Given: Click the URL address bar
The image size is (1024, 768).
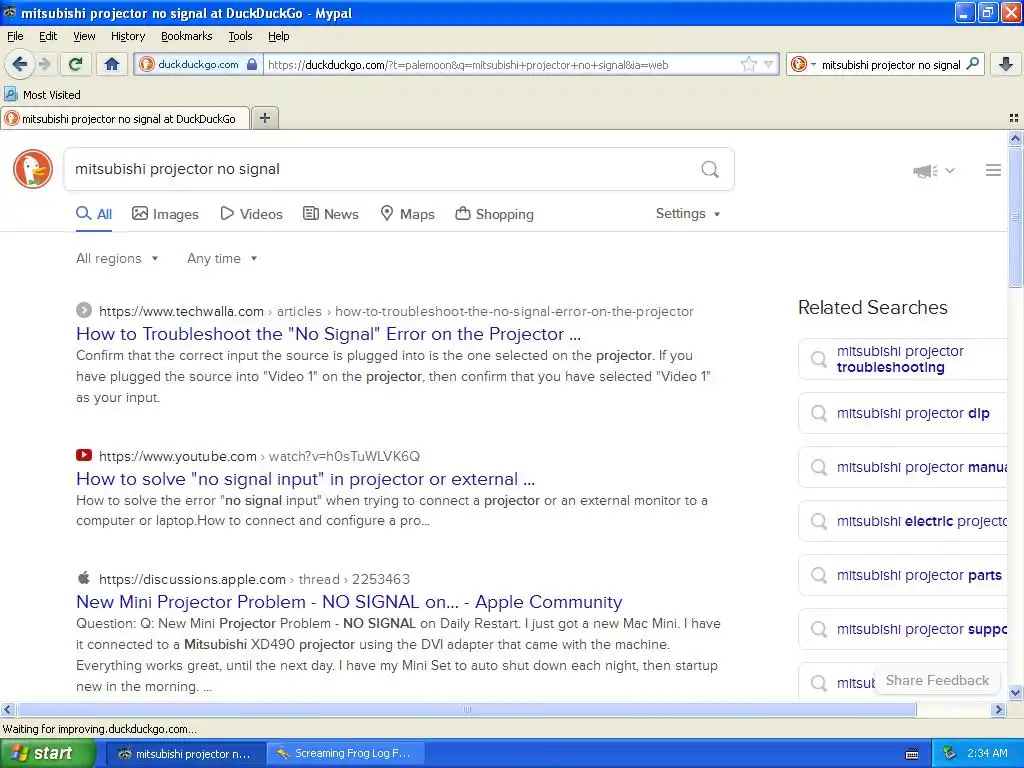Looking at the screenshot, I should pos(502,65).
